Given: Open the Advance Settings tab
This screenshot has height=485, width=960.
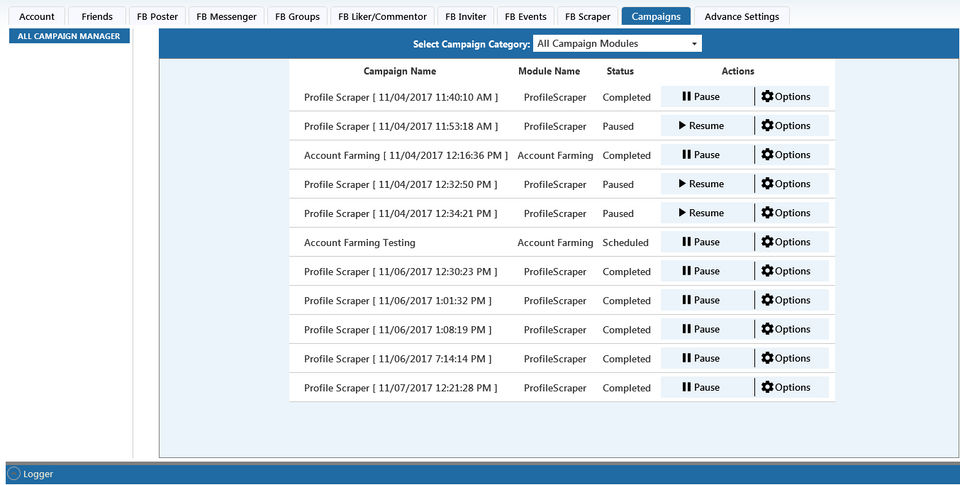Looking at the screenshot, I should [742, 17].
